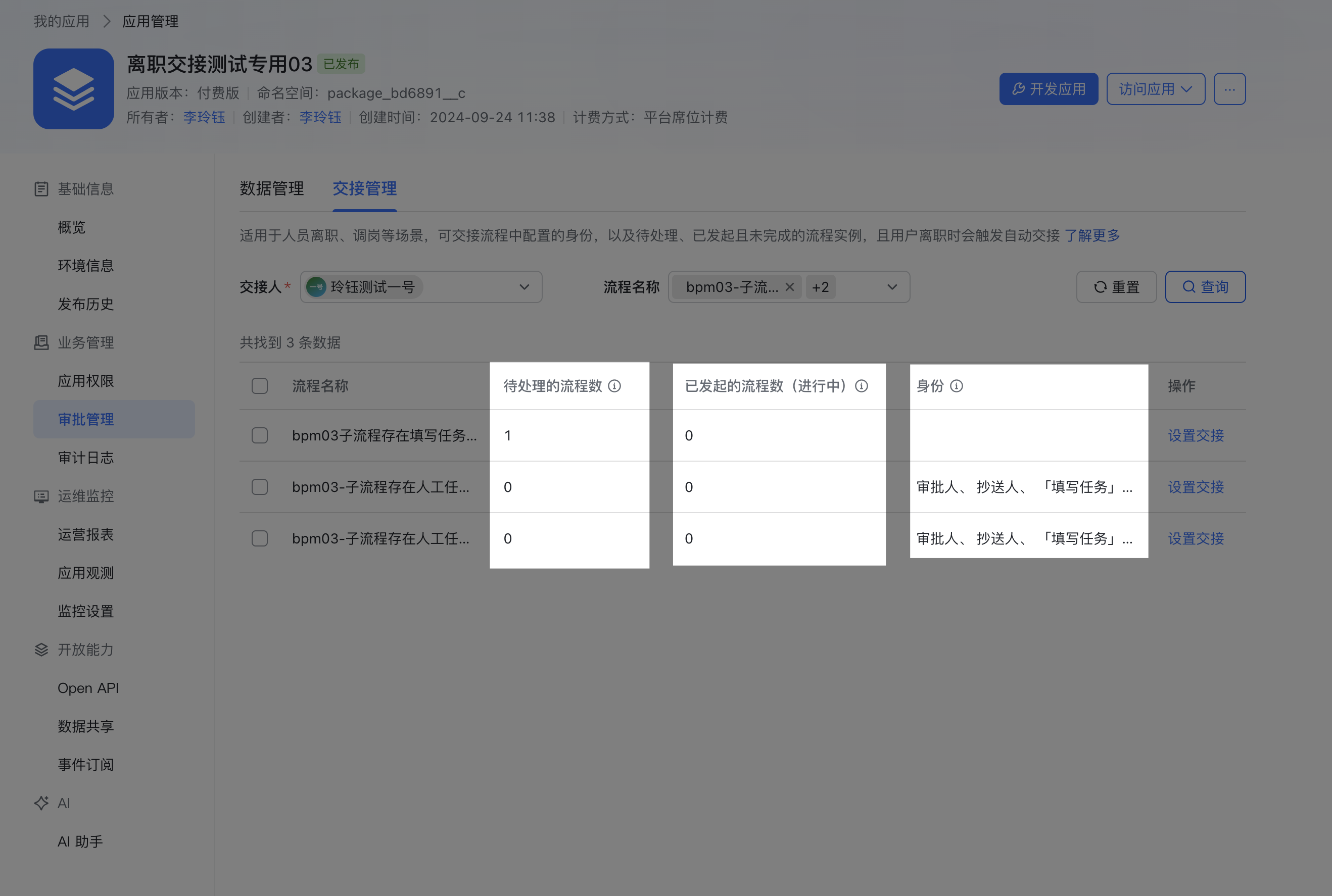Click the info icon beside 待处理的流程数
1332x896 pixels.
[614, 386]
